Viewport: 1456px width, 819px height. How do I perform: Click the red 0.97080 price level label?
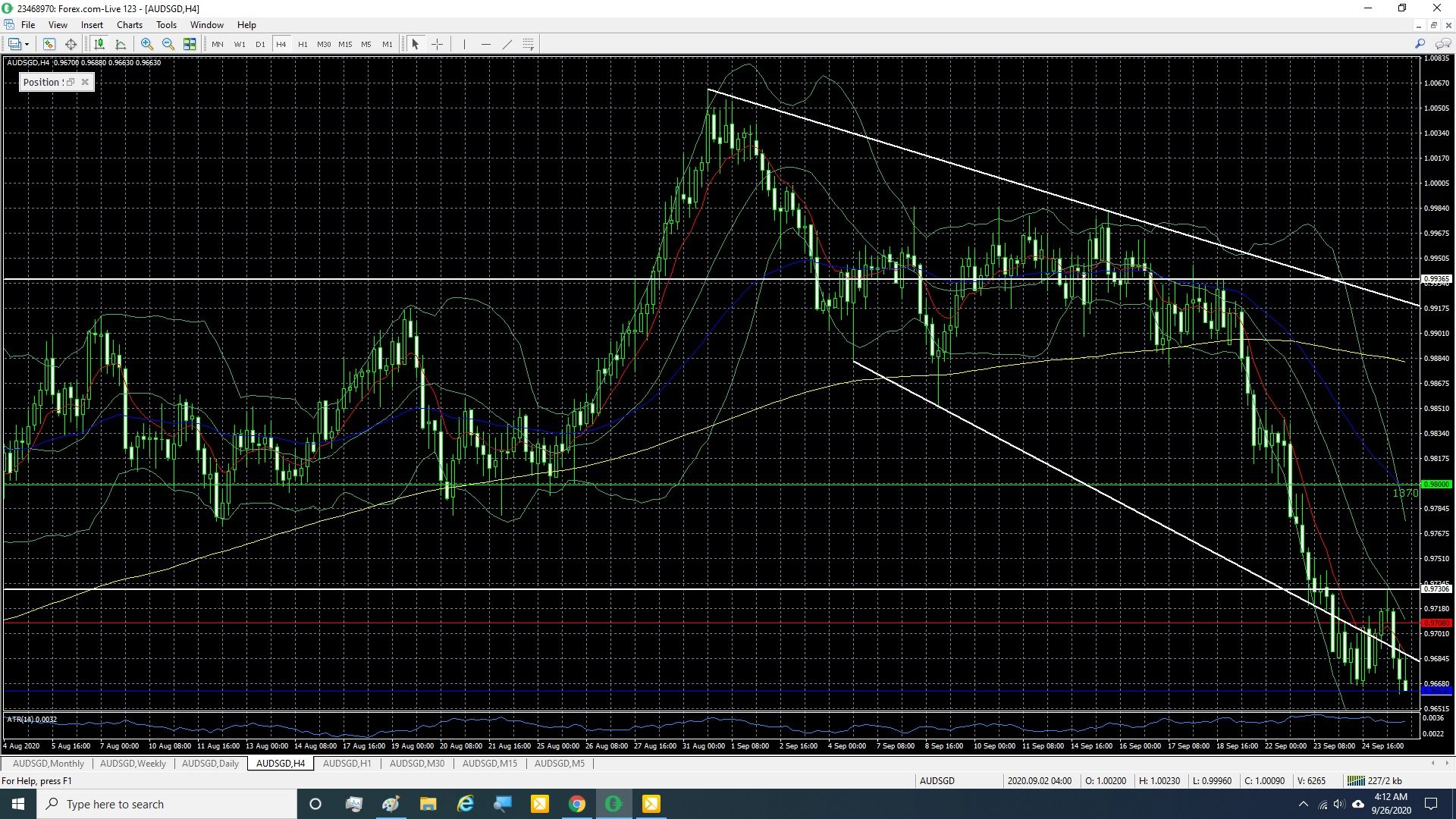click(x=1436, y=623)
